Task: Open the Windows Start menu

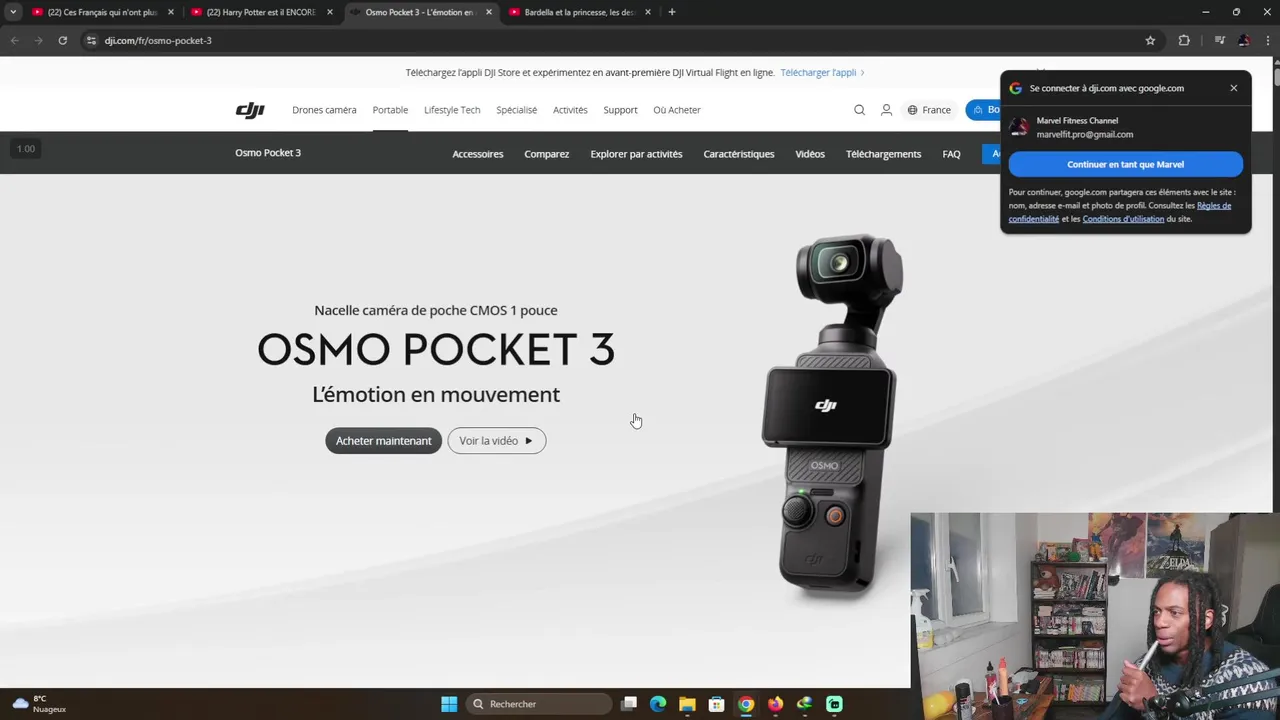Action: click(449, 704)
